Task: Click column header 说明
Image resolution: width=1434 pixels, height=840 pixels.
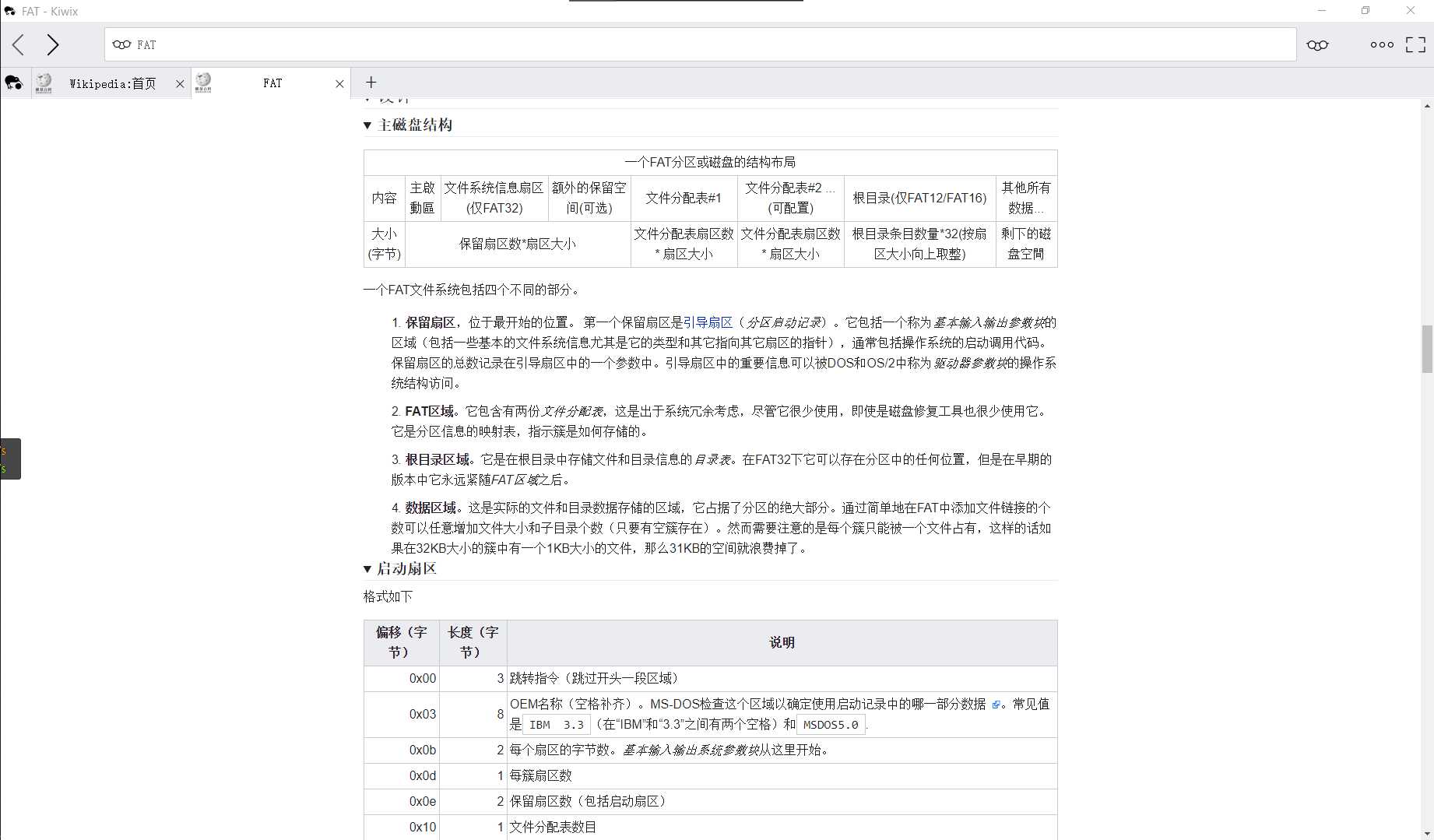Action: (x=782, y=642)
